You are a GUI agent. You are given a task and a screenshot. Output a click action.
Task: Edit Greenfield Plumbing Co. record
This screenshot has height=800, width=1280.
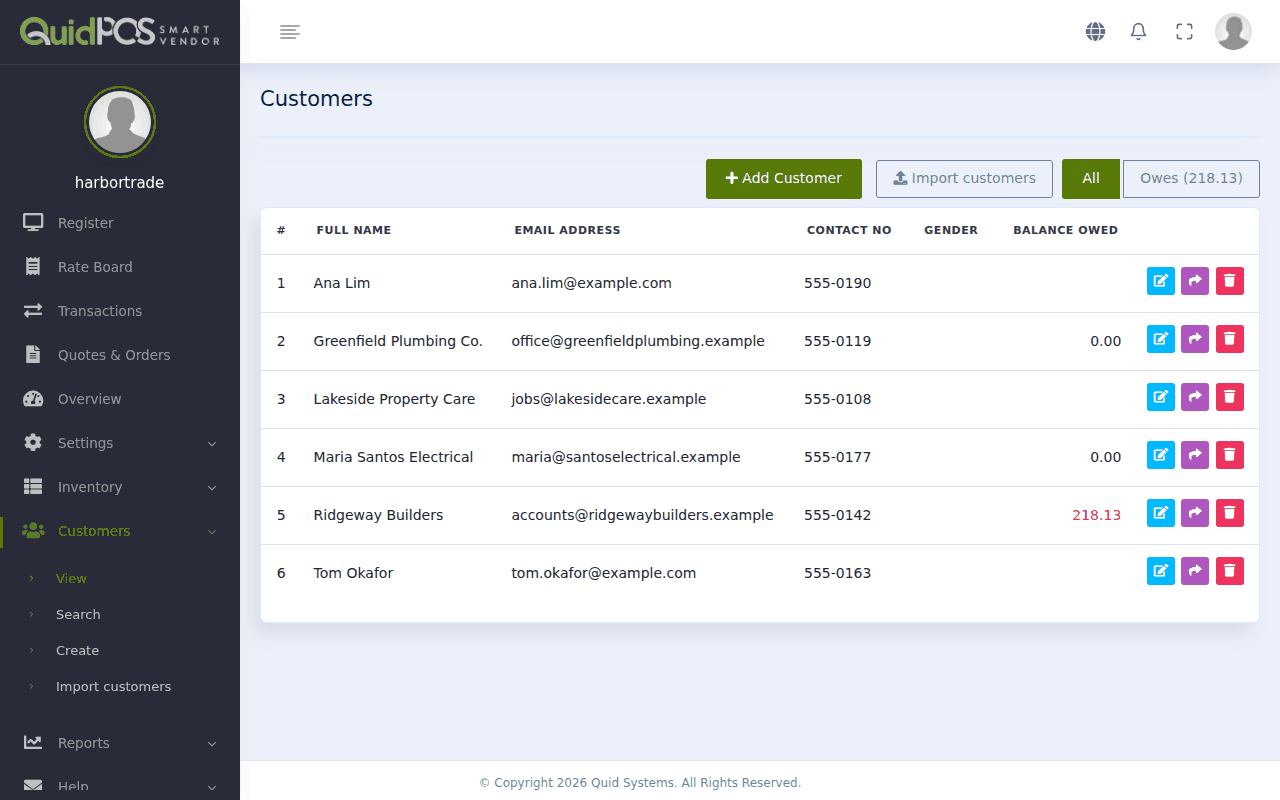click(x=1160, y=339)
